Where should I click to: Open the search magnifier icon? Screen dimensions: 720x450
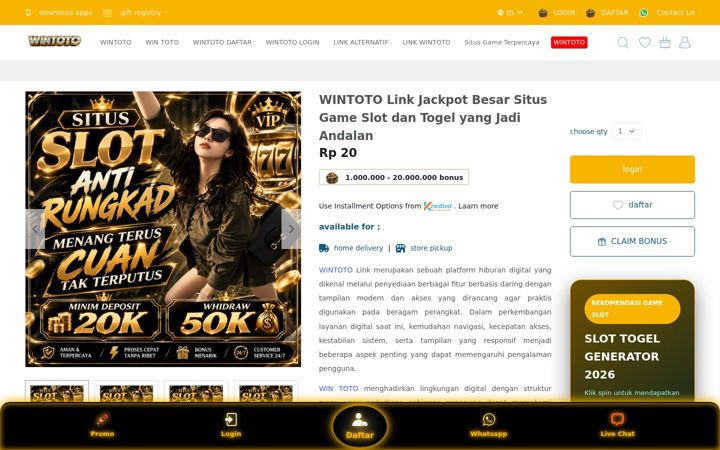[623, 43]
